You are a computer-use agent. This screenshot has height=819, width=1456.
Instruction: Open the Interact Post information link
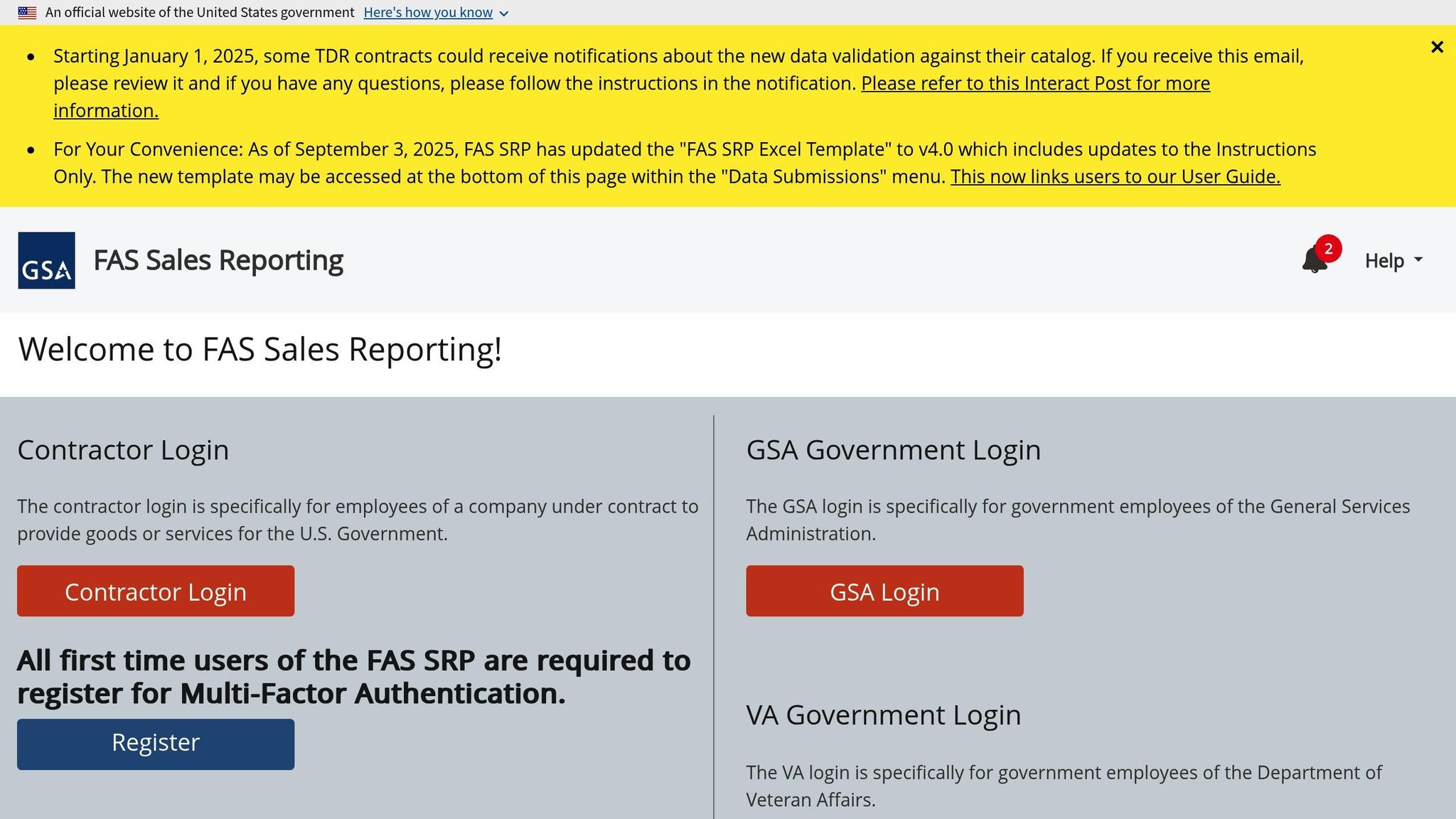pyautogui.click(x=1035, y=83)
